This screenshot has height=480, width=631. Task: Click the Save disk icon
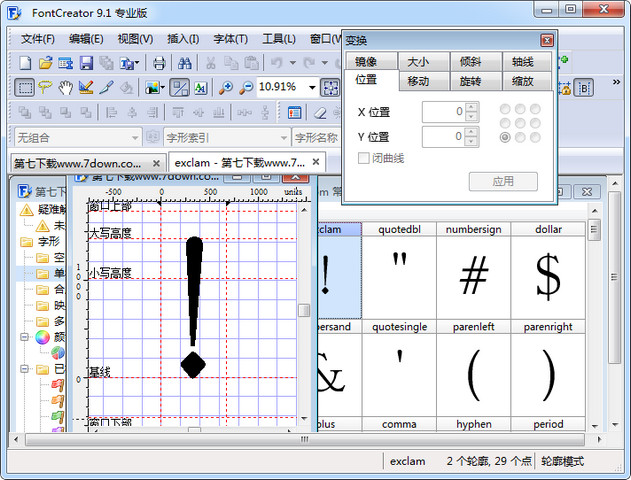tap(87, 63)
